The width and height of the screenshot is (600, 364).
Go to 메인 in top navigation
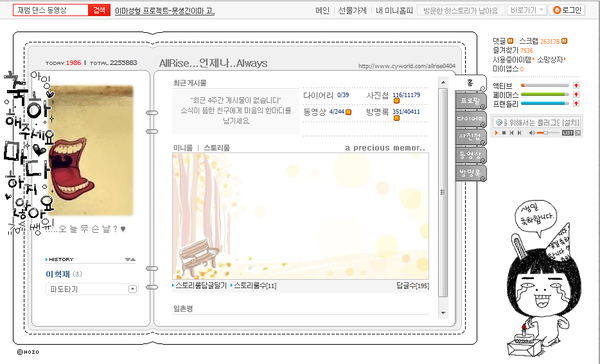click(x=322, y=11)
